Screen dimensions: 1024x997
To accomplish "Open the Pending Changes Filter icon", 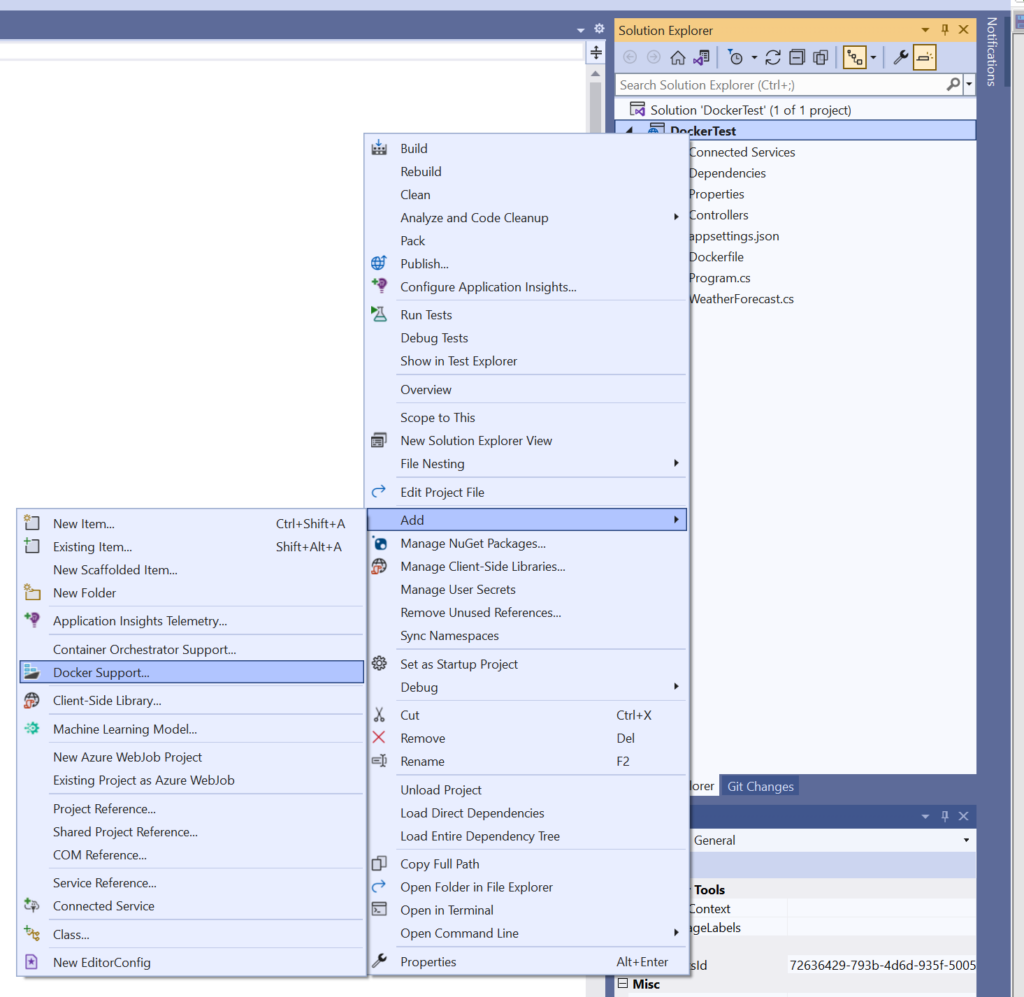I will (x=735, y=58).
